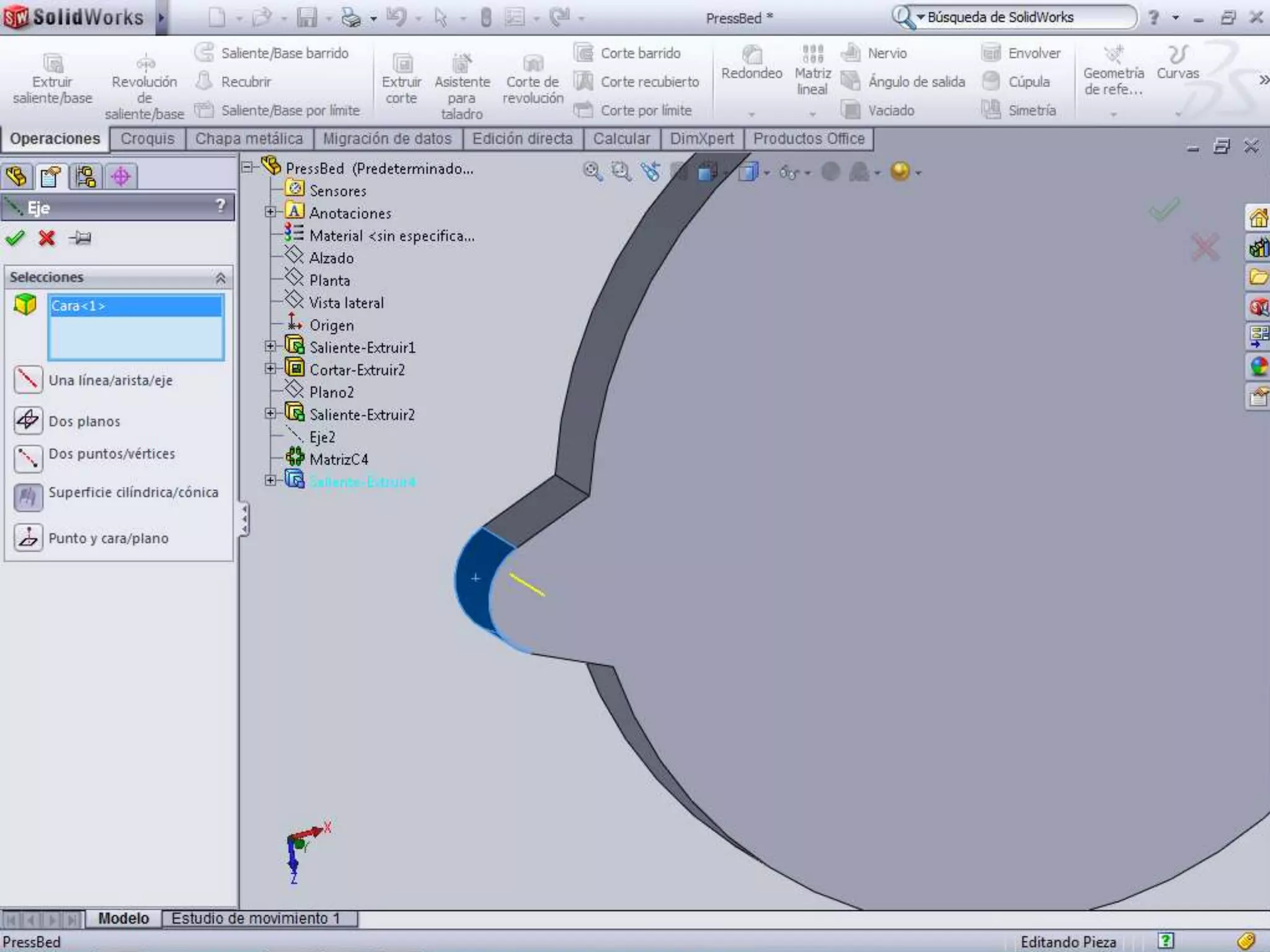Open the ConfigurationManager tab icon

click(86, 177)
